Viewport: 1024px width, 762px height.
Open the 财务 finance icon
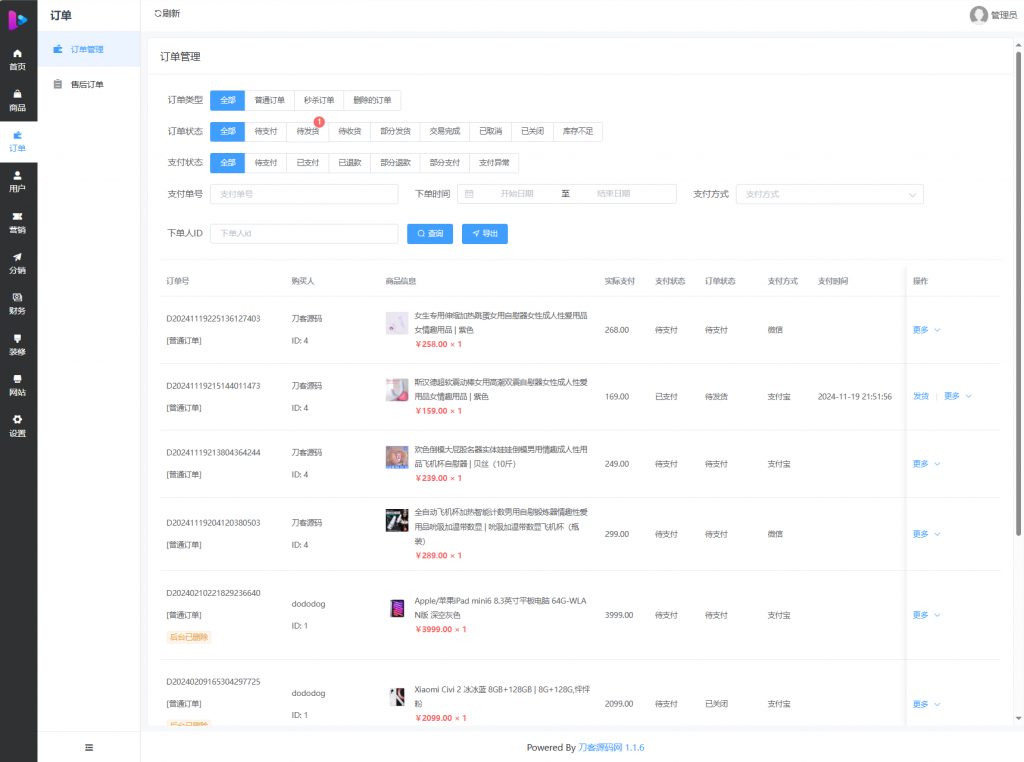tap(18, 298)
